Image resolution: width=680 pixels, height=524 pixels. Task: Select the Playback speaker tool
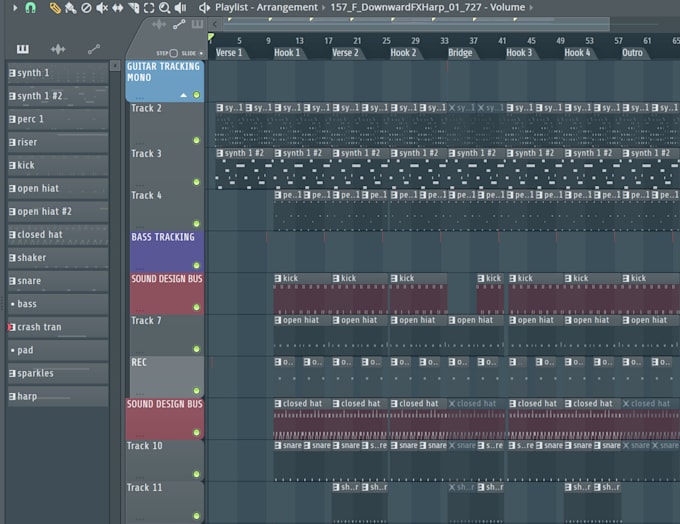click(x=180, y=8)
